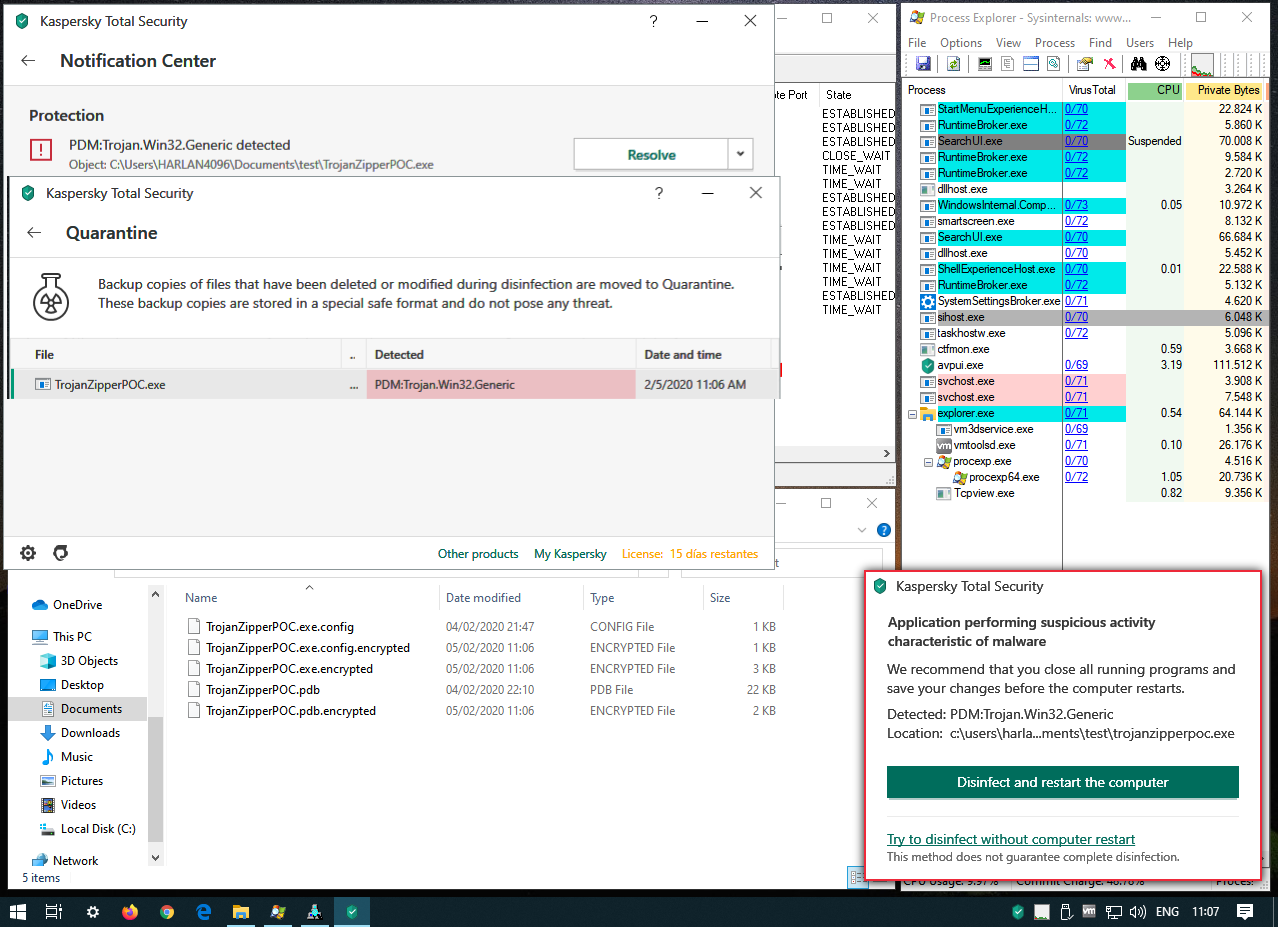Screen dimensions: 1278x927
Task: Click Disinfect and restart the computer
Action: click(1062, 782)
